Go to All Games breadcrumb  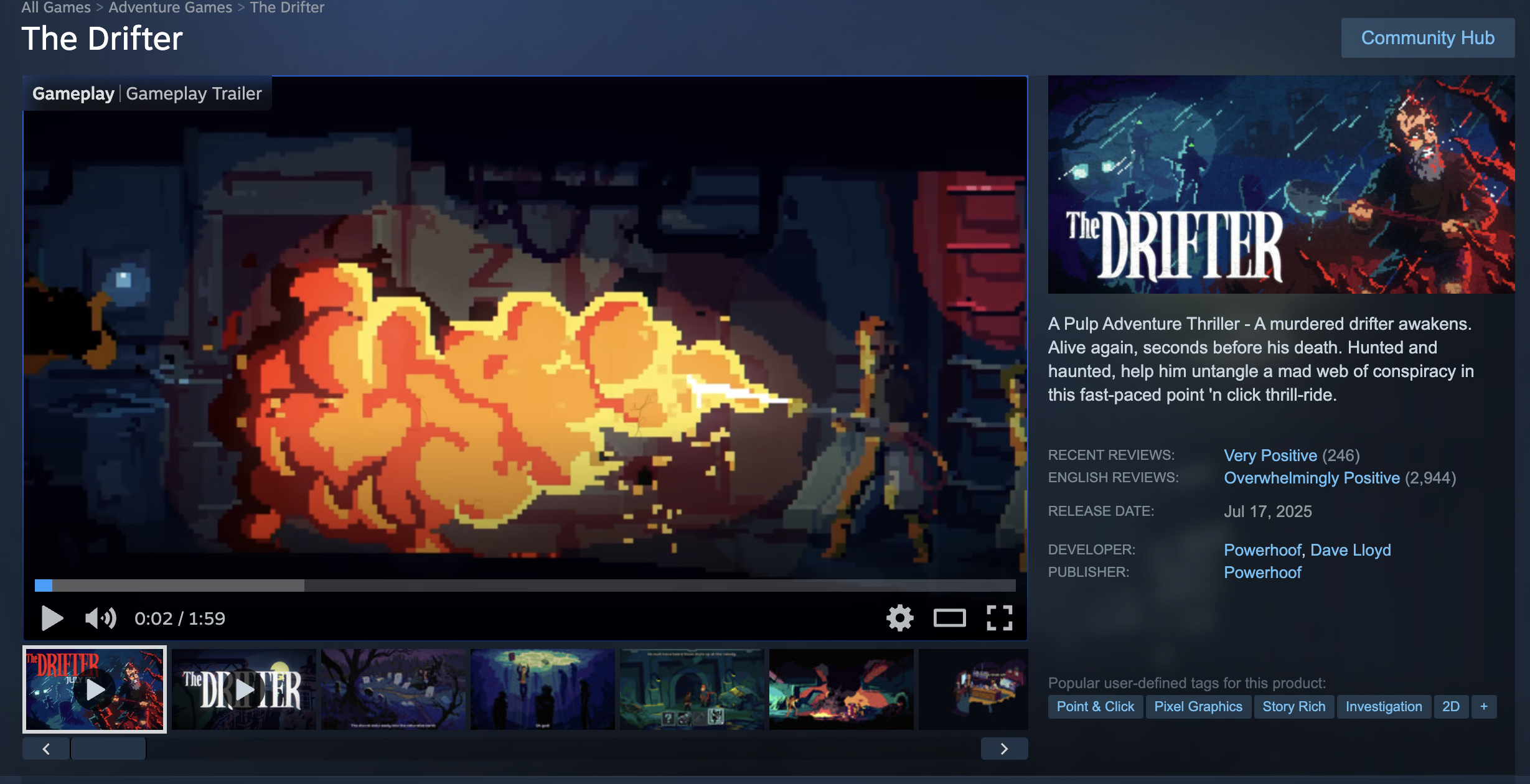coord(56,8)
